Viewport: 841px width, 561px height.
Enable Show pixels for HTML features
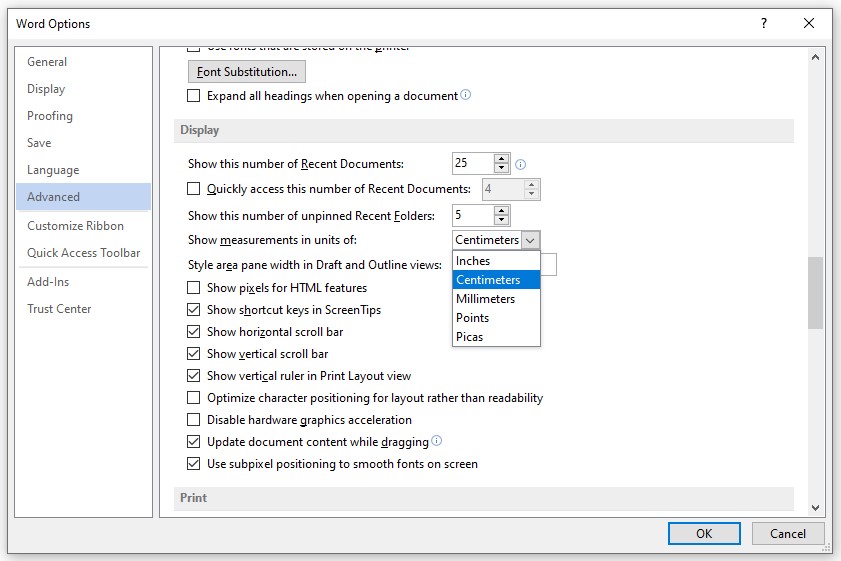pos(193,288)
